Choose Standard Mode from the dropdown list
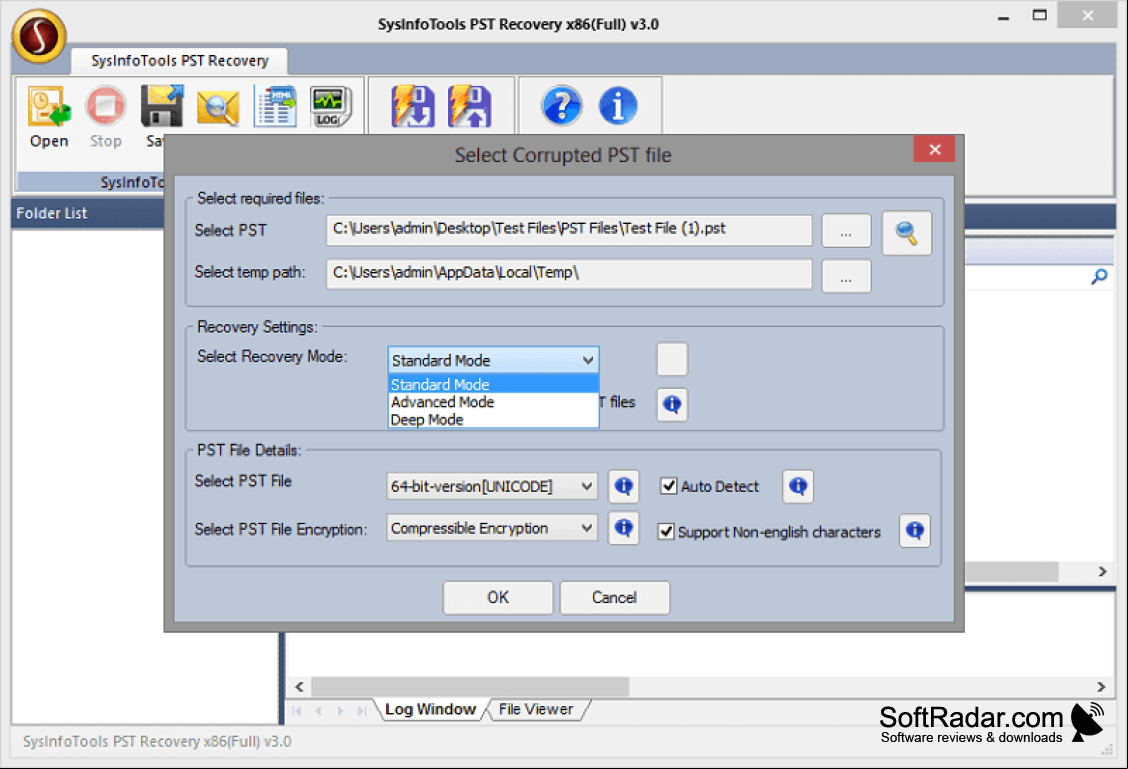 pyautogui.click(x=494, y=384)
